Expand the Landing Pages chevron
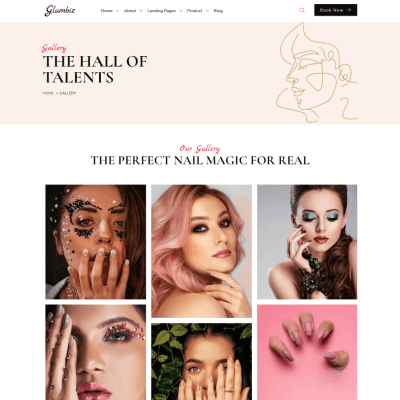 click(x=181, y=11)
